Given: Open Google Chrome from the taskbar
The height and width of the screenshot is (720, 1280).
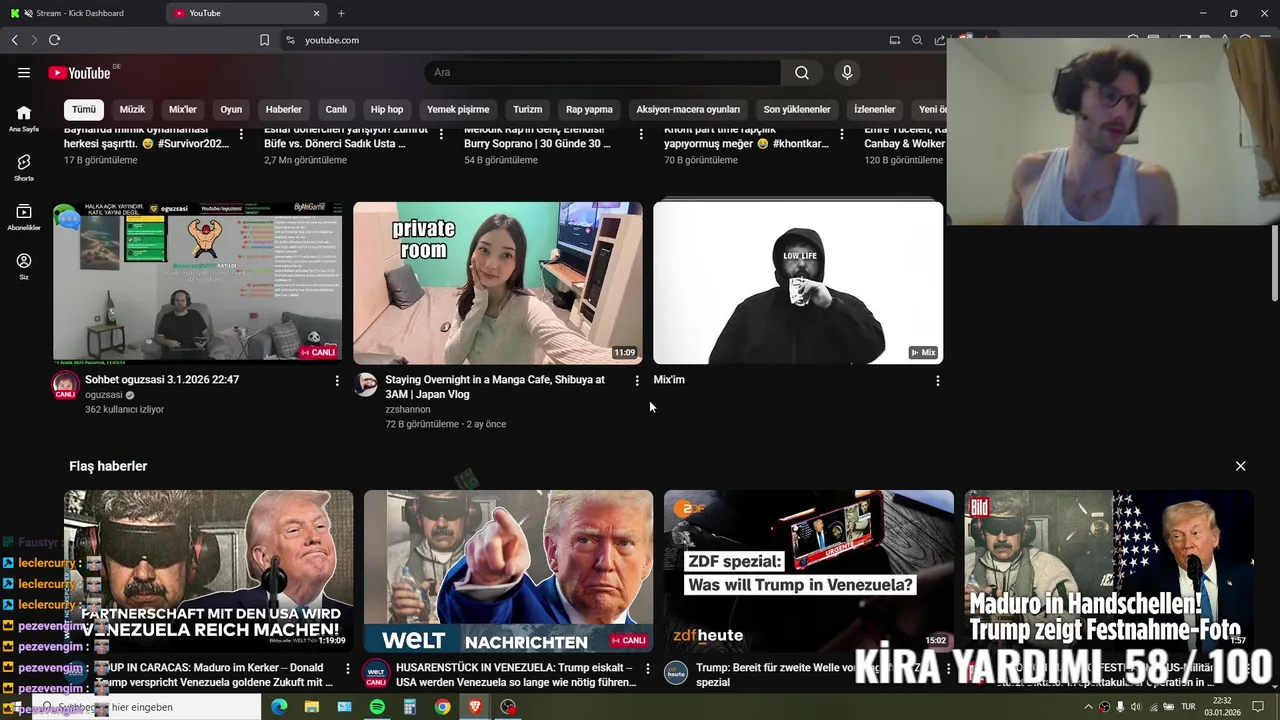Looking at the screenshot, I should click(442, 707).
